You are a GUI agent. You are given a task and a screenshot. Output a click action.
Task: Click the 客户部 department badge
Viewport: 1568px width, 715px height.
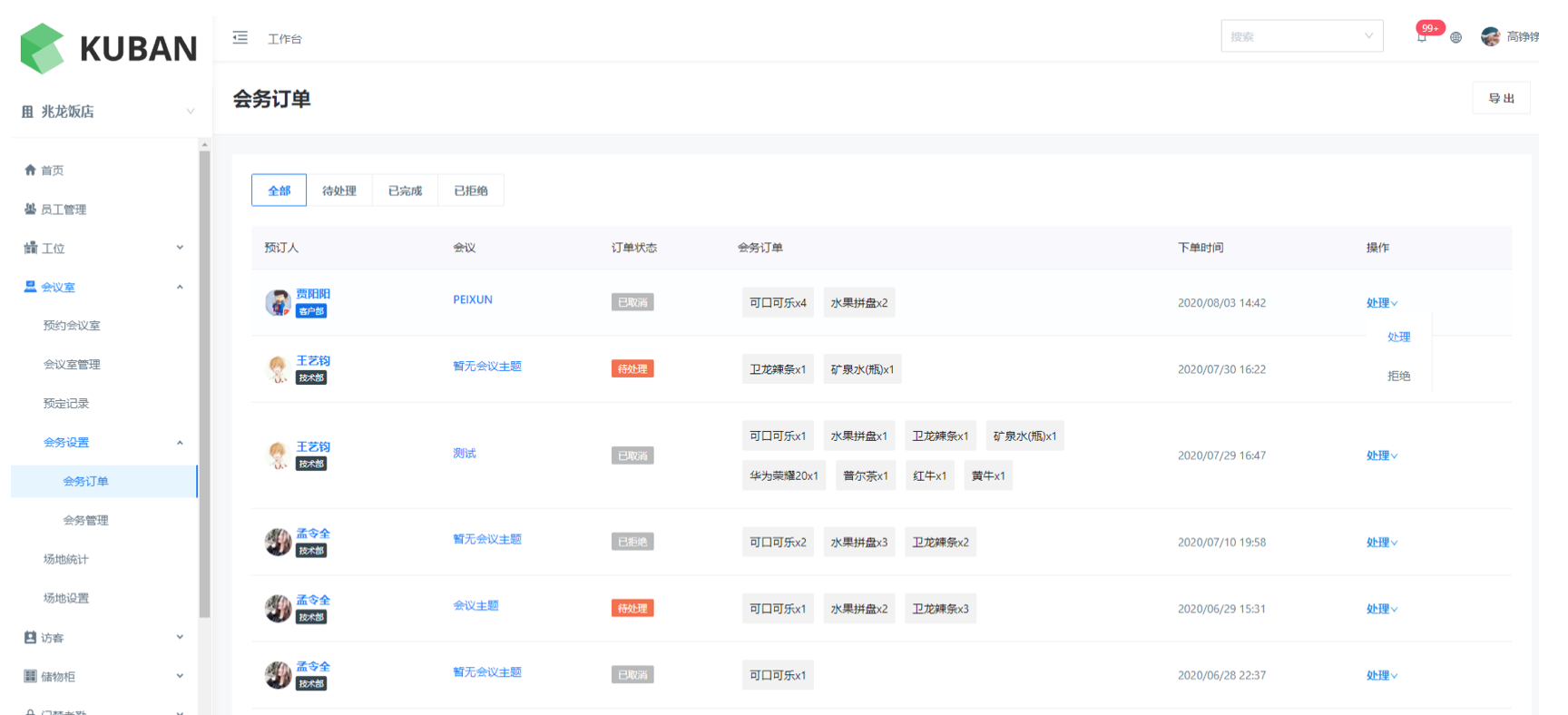311,311
